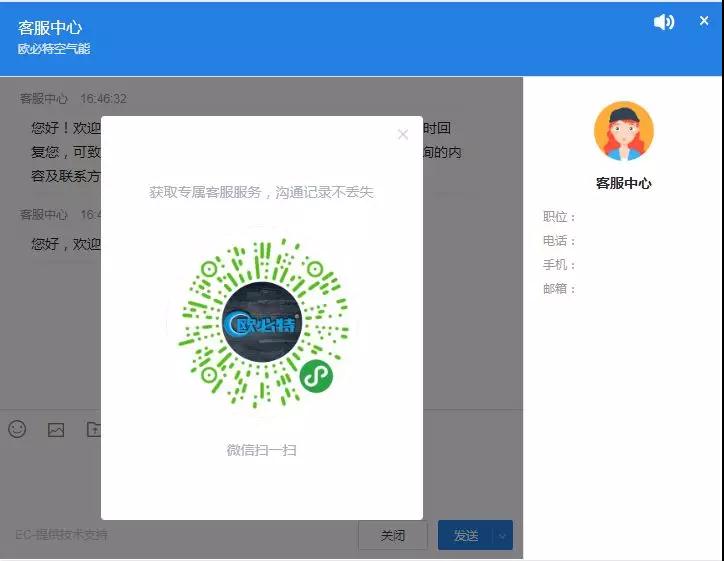Click the 微信扫一扫 caption text
Viewport: 724px width, 561px height.
[x=261, y=450]
